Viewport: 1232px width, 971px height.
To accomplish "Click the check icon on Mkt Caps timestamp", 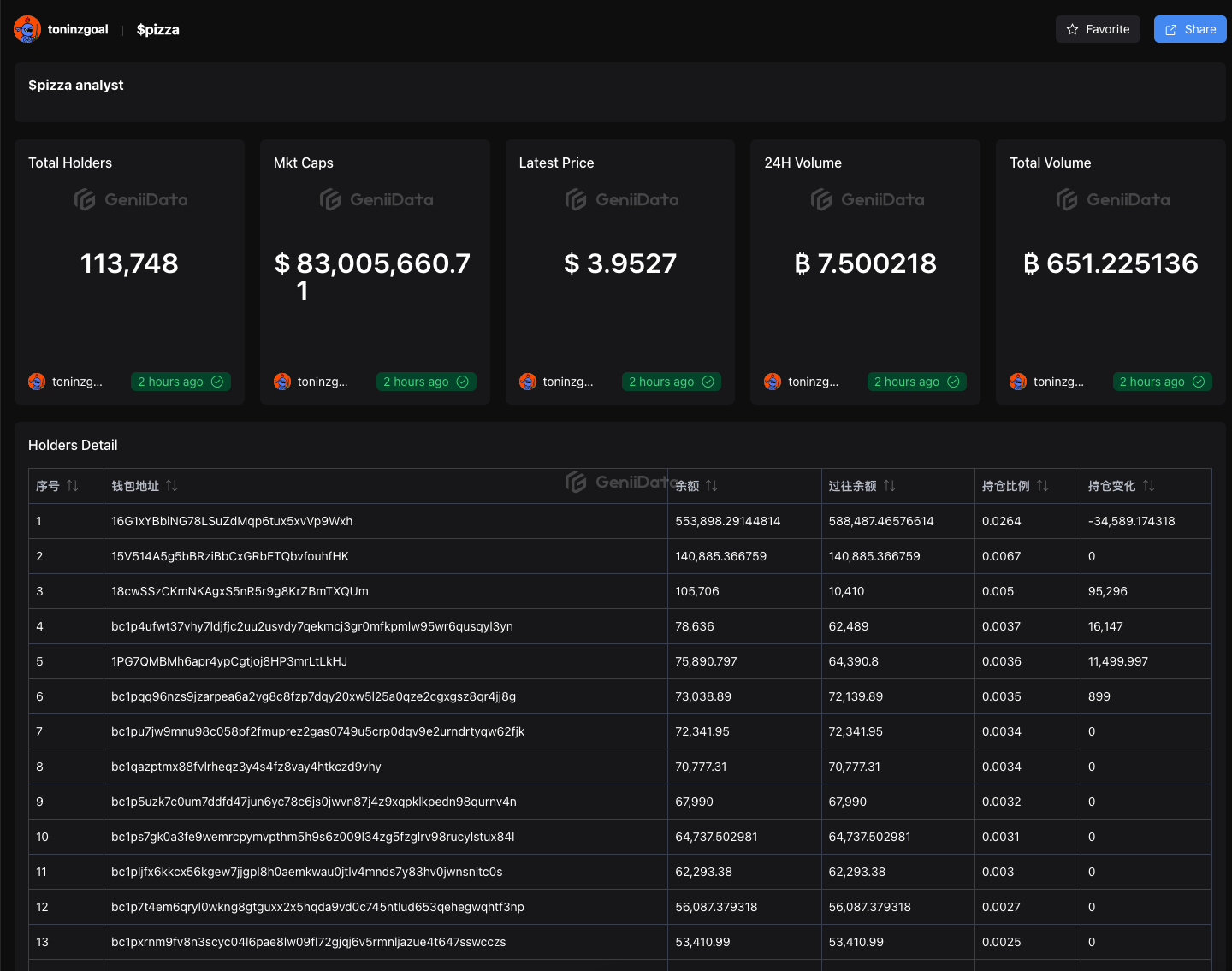I will point(463,382).
